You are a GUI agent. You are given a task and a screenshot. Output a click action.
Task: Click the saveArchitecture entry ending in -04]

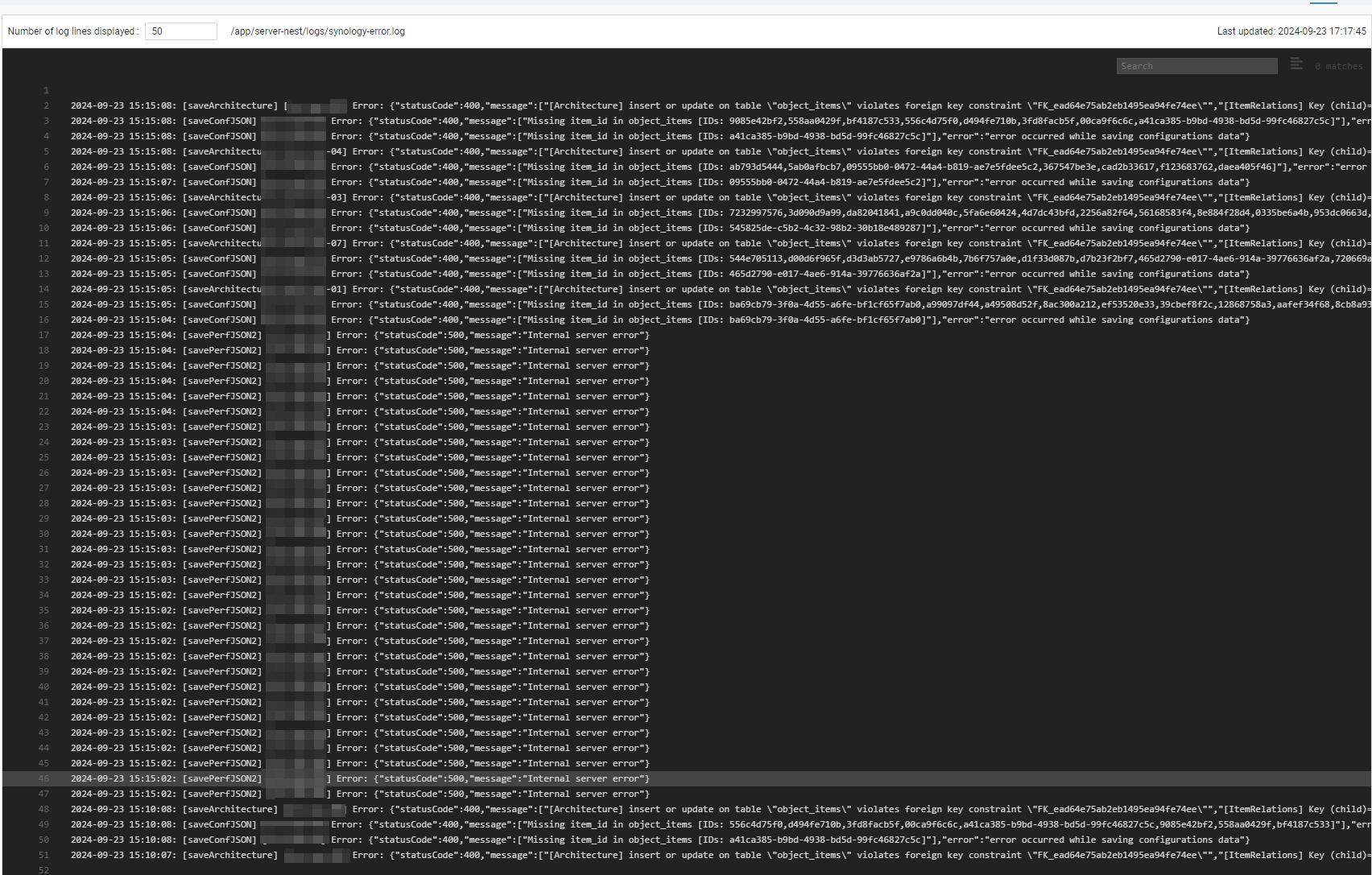coord(720,151)
